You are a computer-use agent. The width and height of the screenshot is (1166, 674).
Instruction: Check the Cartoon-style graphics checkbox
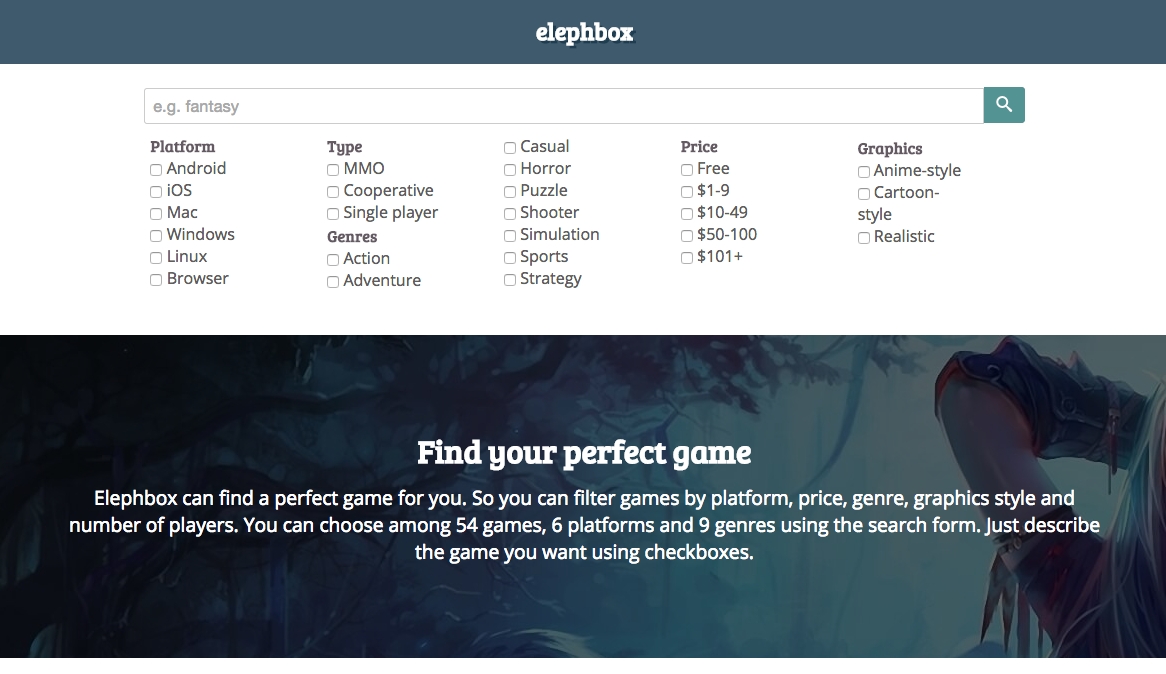point(864,194)
